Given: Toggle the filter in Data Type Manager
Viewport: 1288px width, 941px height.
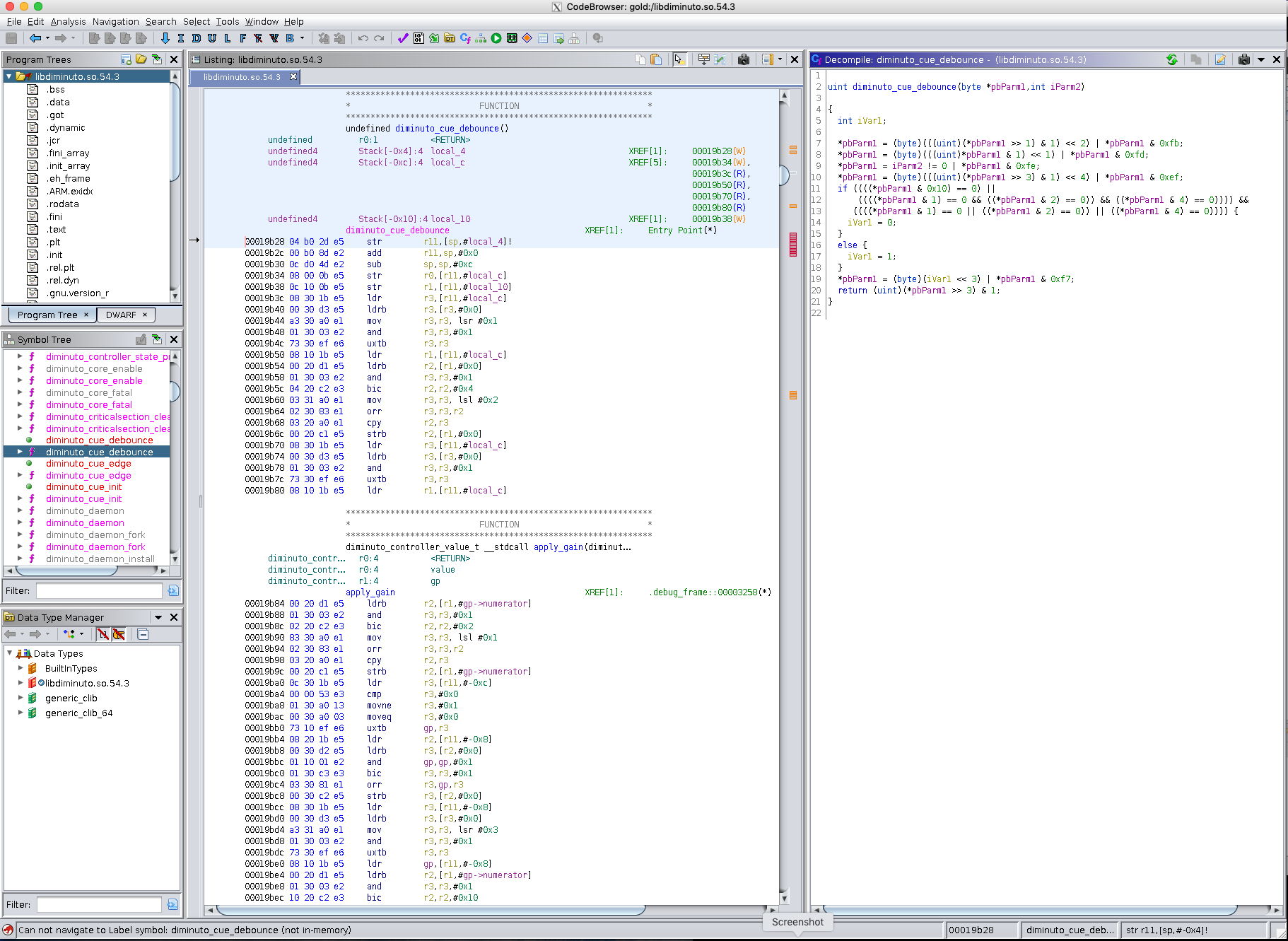Looking at the screenshot, I should [x=104, y=634].
